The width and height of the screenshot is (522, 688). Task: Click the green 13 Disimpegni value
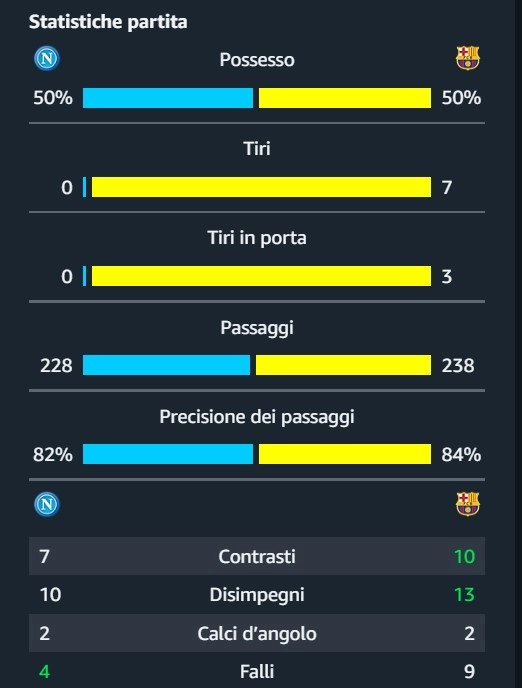pyautogui.click(x=464, y=595)
